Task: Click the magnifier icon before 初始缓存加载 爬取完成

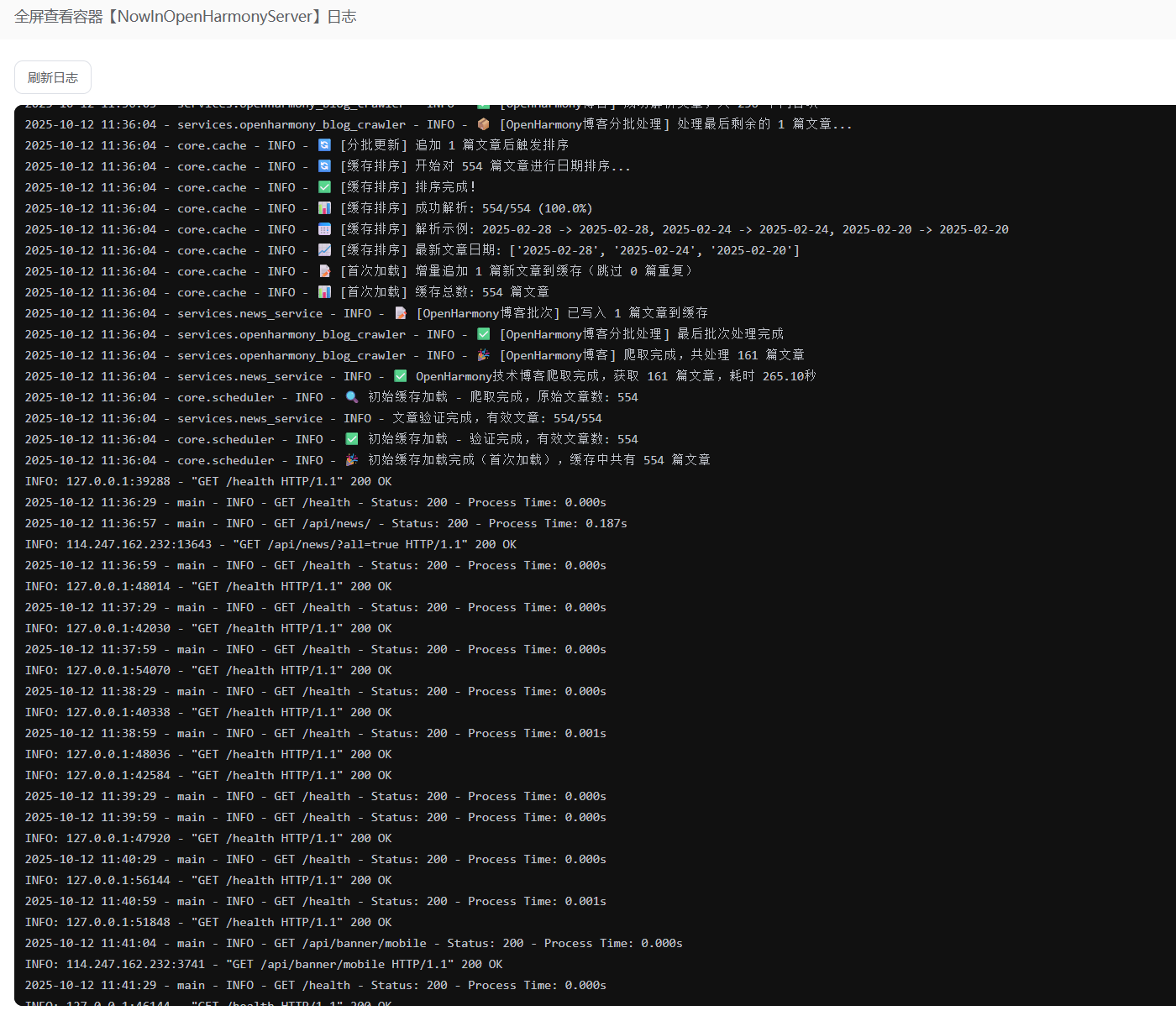Action: pyautogui.click(x=352, y=397)
